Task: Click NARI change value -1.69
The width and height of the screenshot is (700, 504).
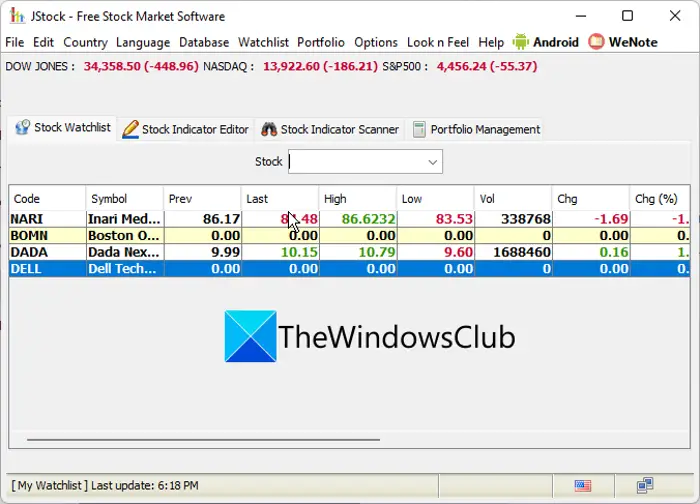Action: [591, 219]
